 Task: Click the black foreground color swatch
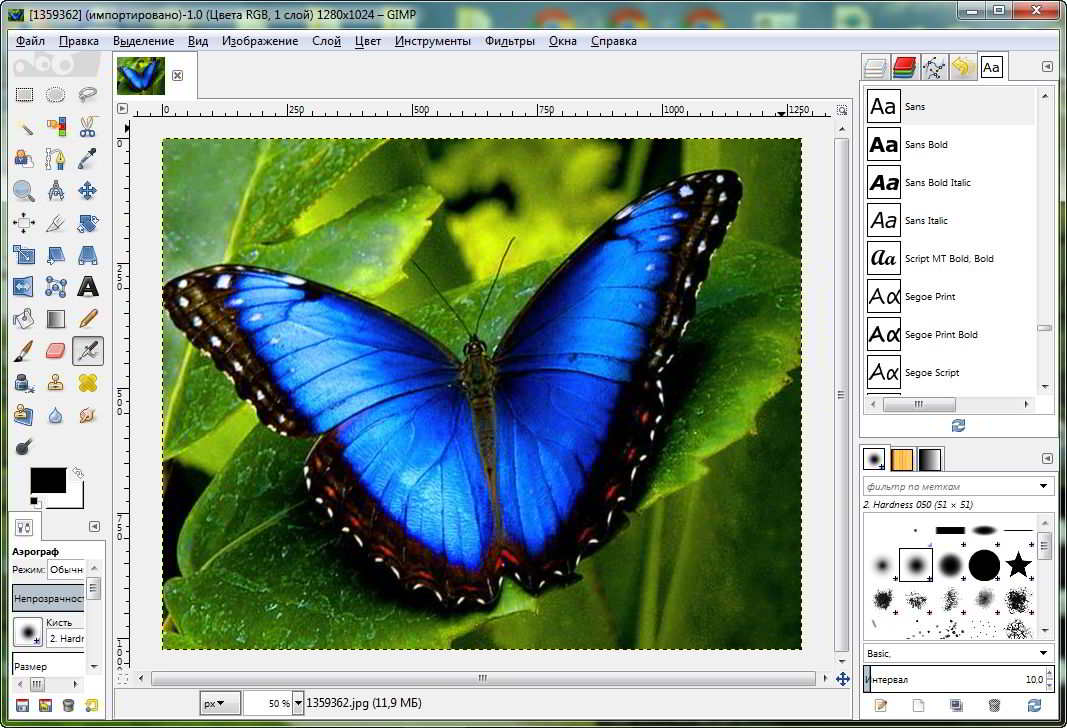tap(47, 480)
